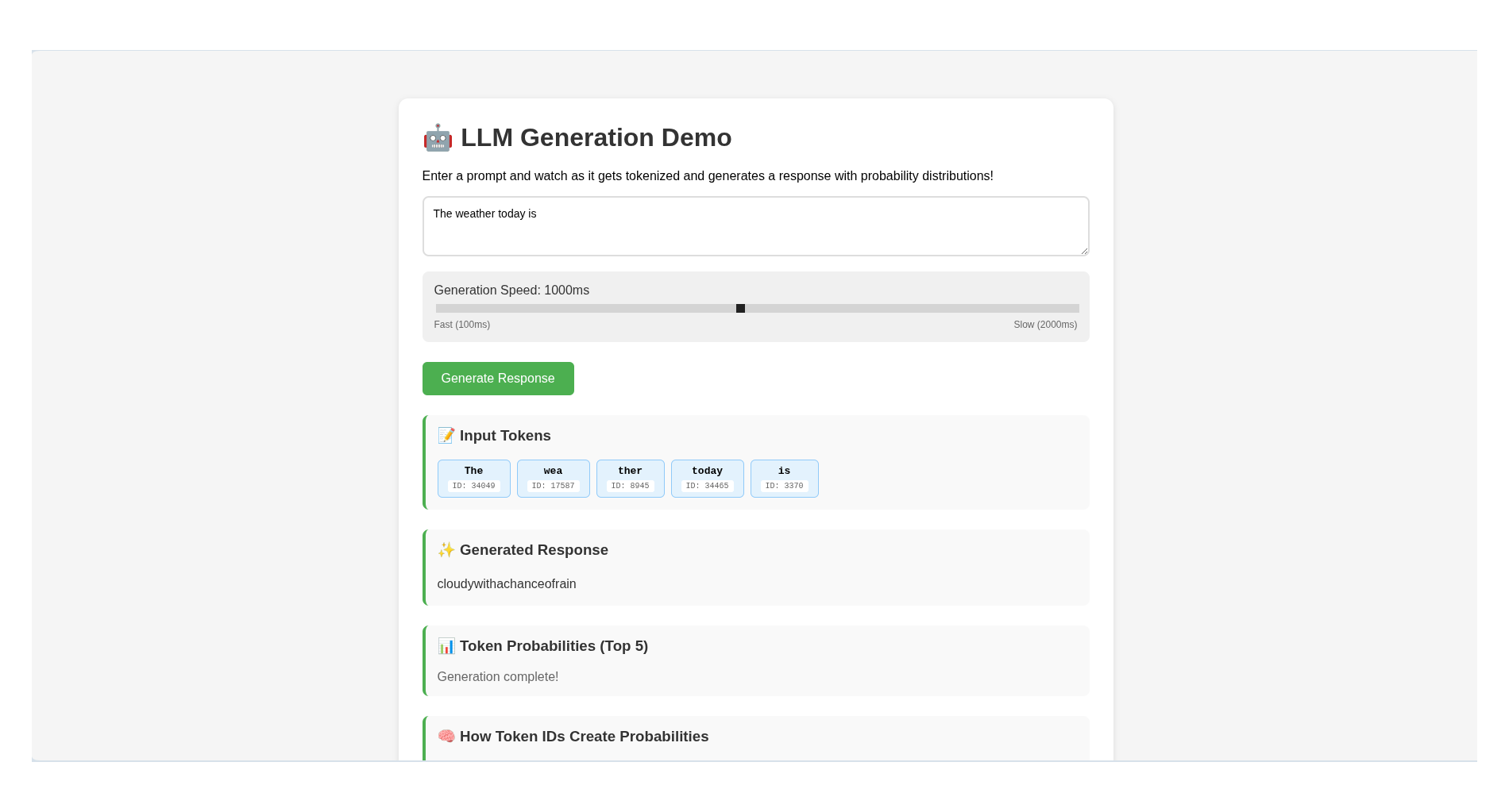Screen dimensions: 1509x812
Task: Select the "today" input token chip
Action: click(x=707, y=479)
